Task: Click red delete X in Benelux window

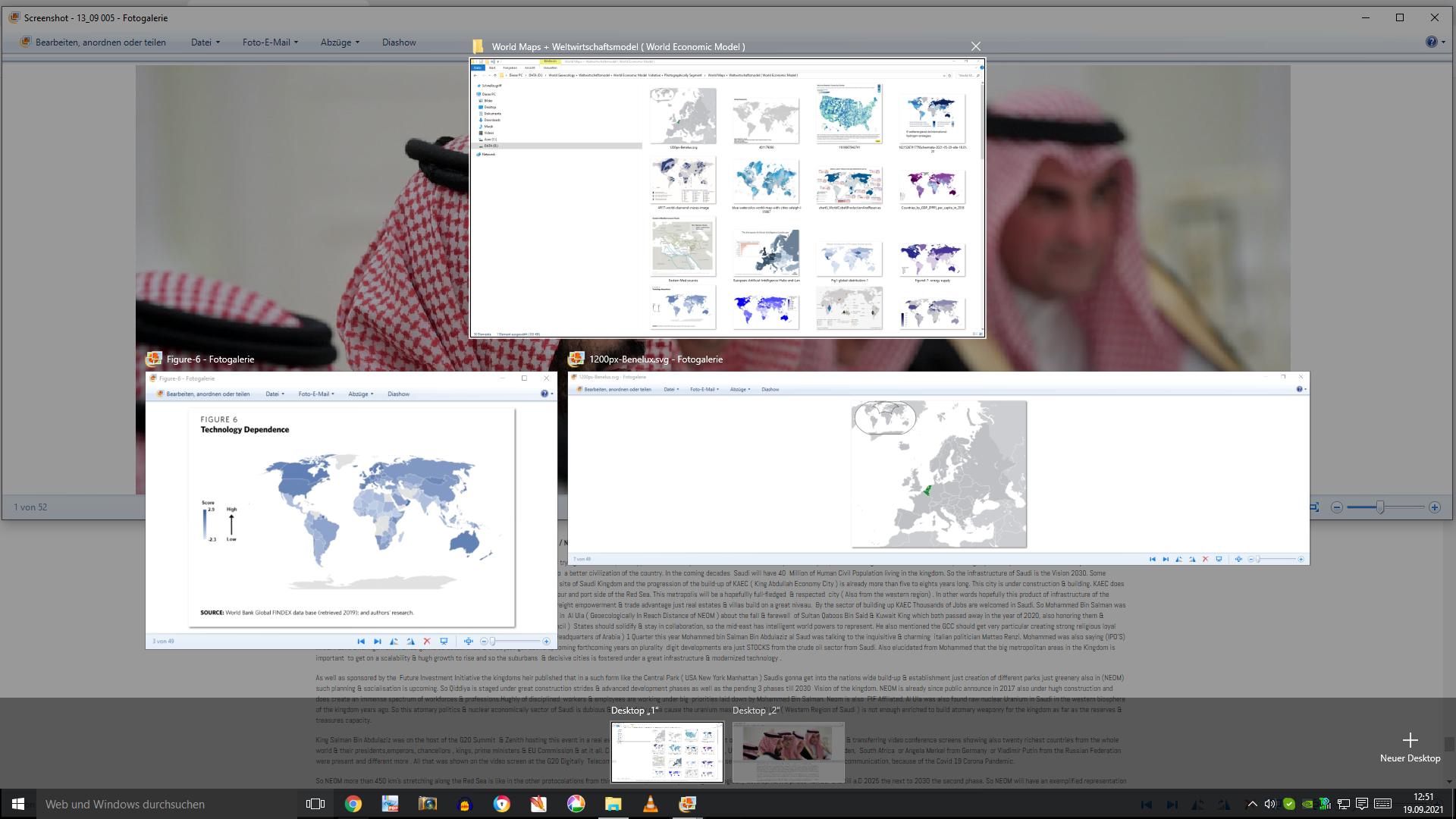Action: (1205, 559)
